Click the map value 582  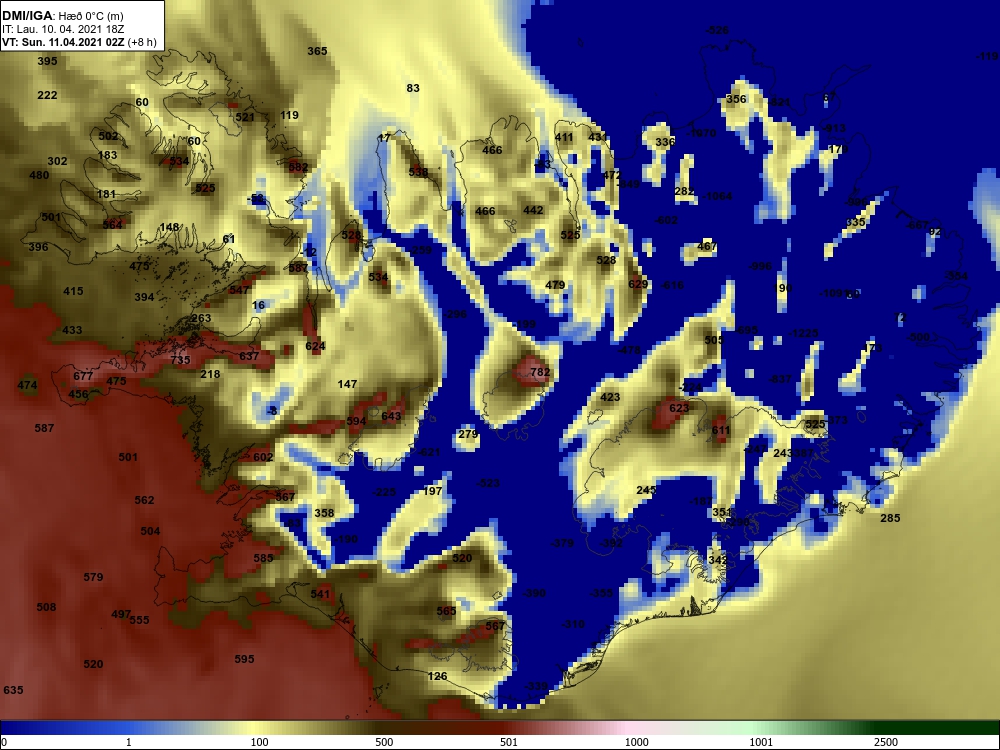point(298,168)
